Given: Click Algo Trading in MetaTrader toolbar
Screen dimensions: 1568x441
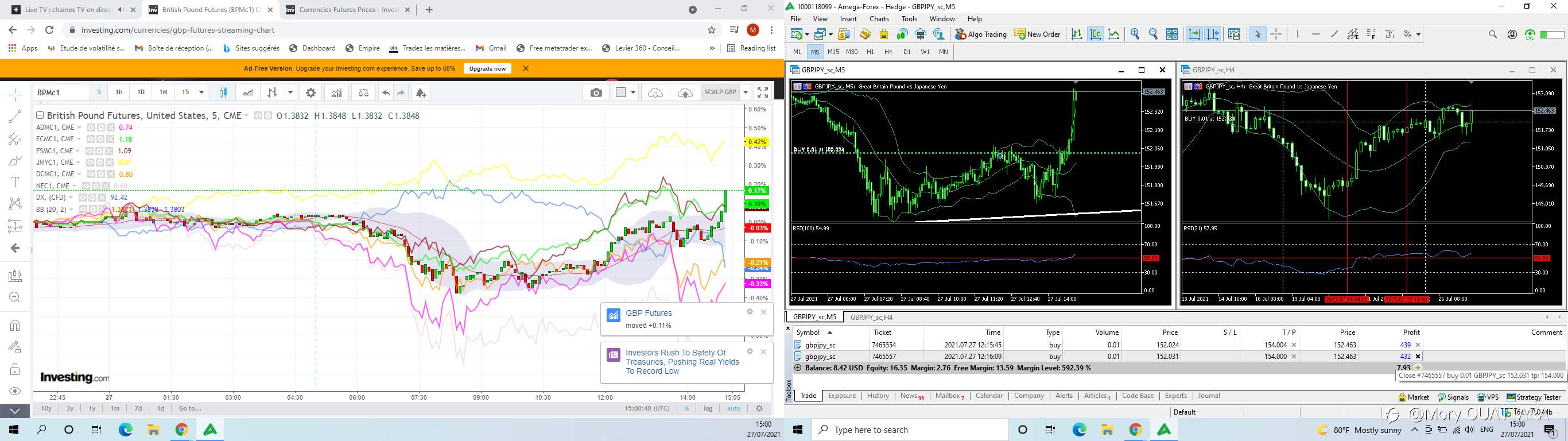Looking at the screenshot, I should tap(981, 34).
